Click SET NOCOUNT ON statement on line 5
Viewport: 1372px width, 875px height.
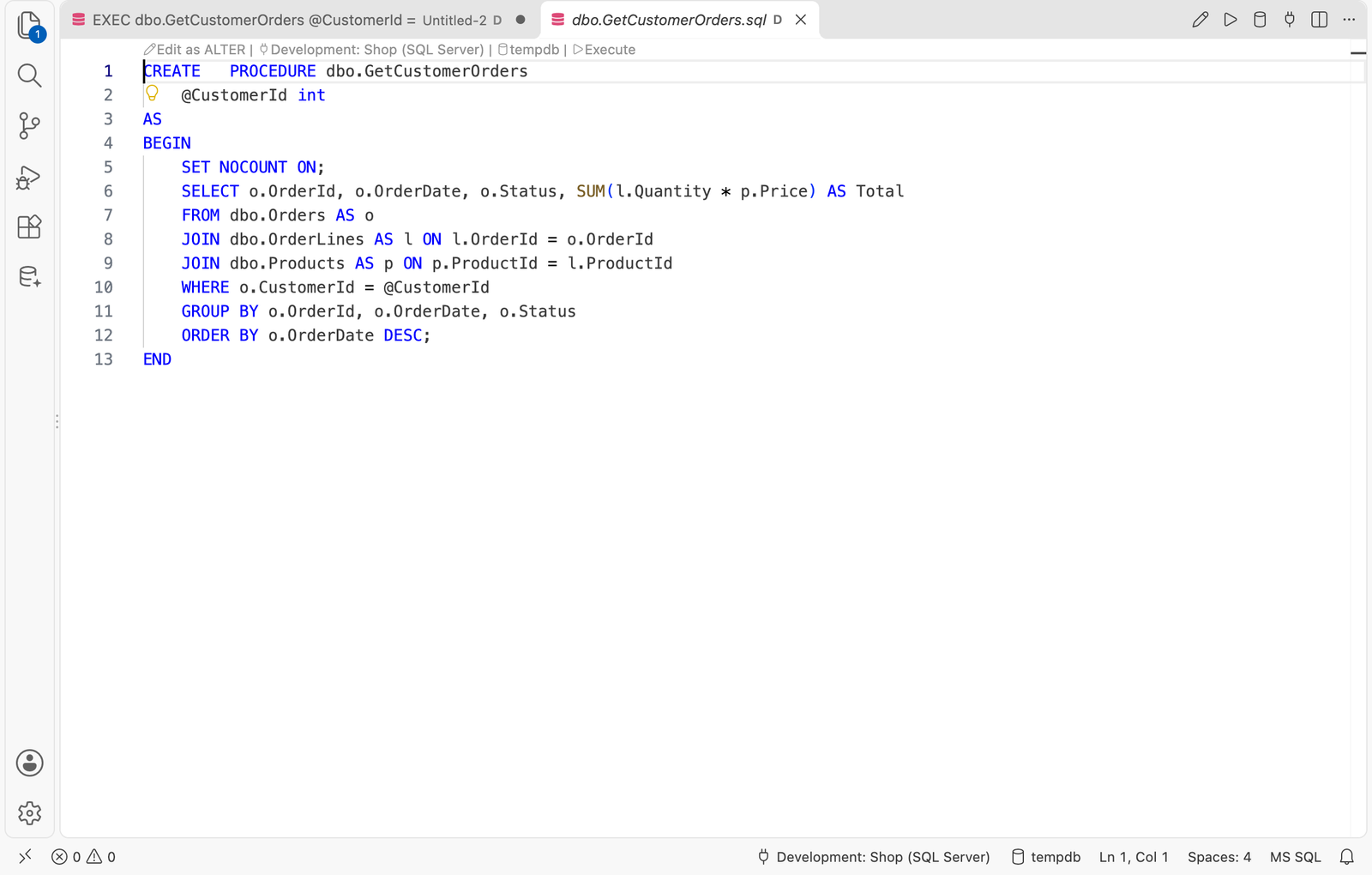click(253, 167)
